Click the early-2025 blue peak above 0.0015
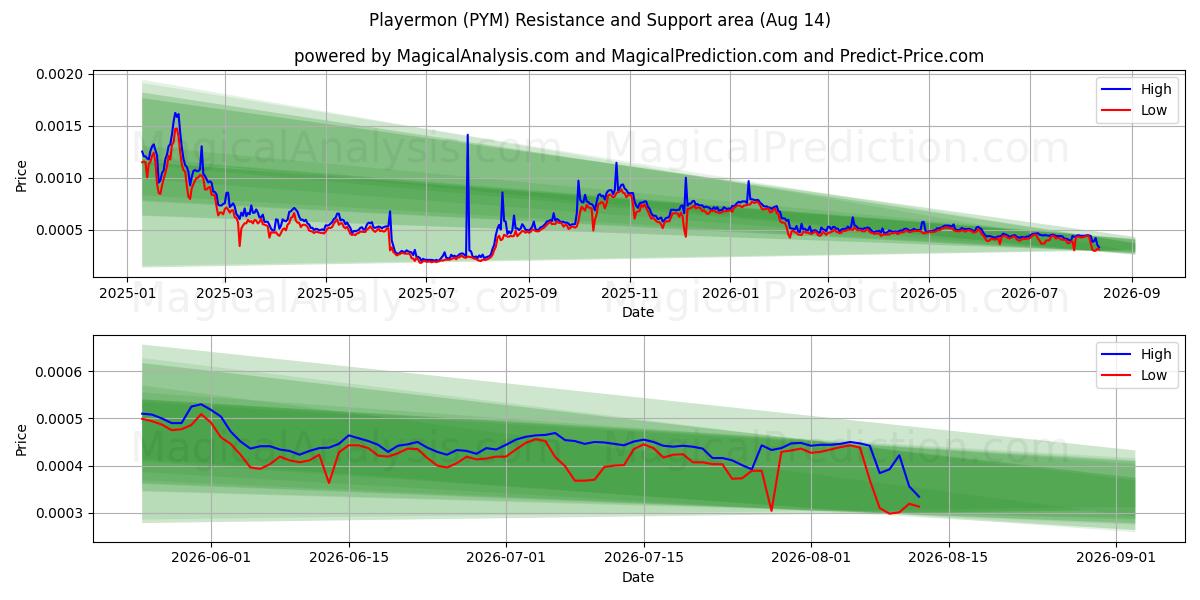 176,115
